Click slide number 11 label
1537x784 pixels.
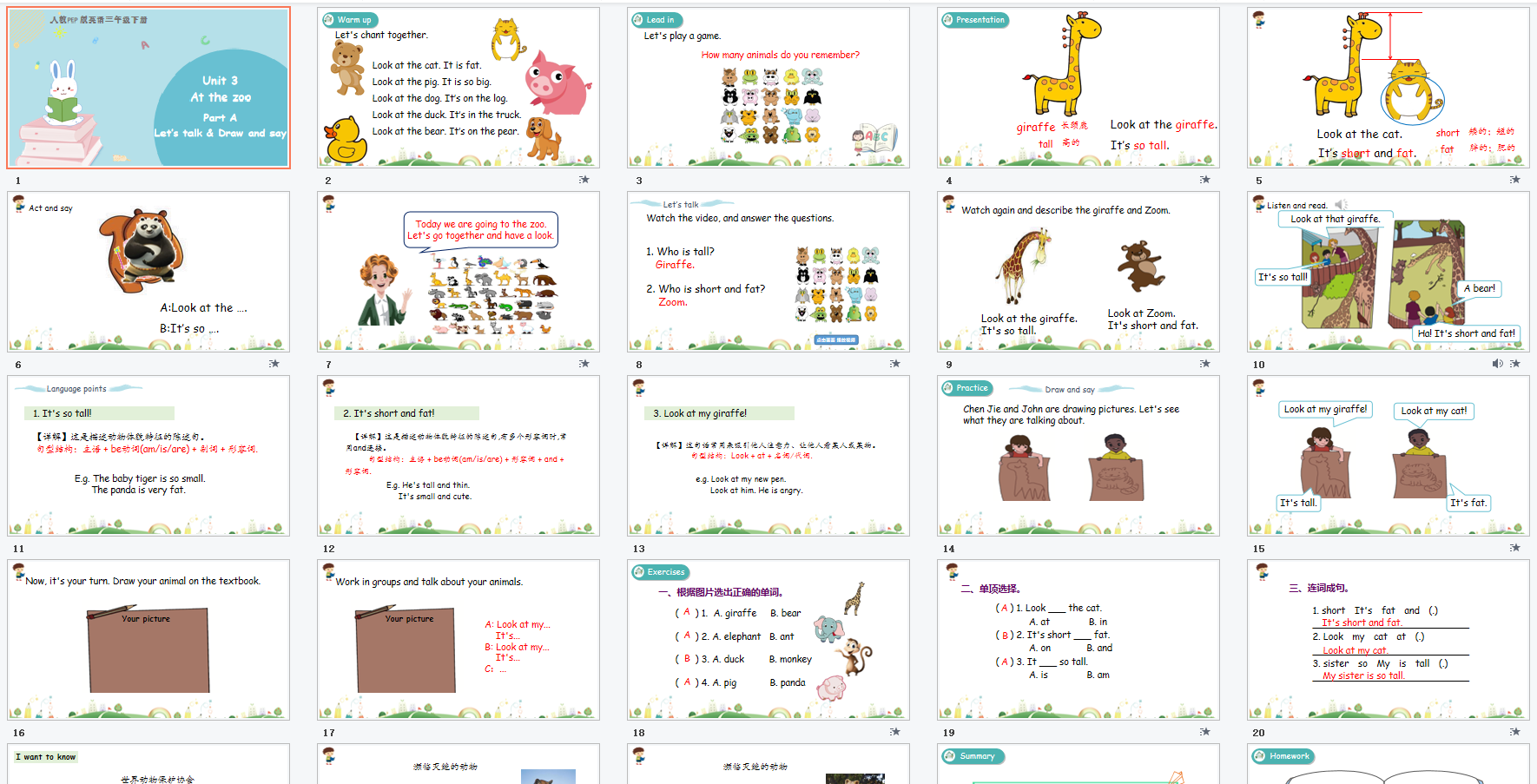coord(19,549)
